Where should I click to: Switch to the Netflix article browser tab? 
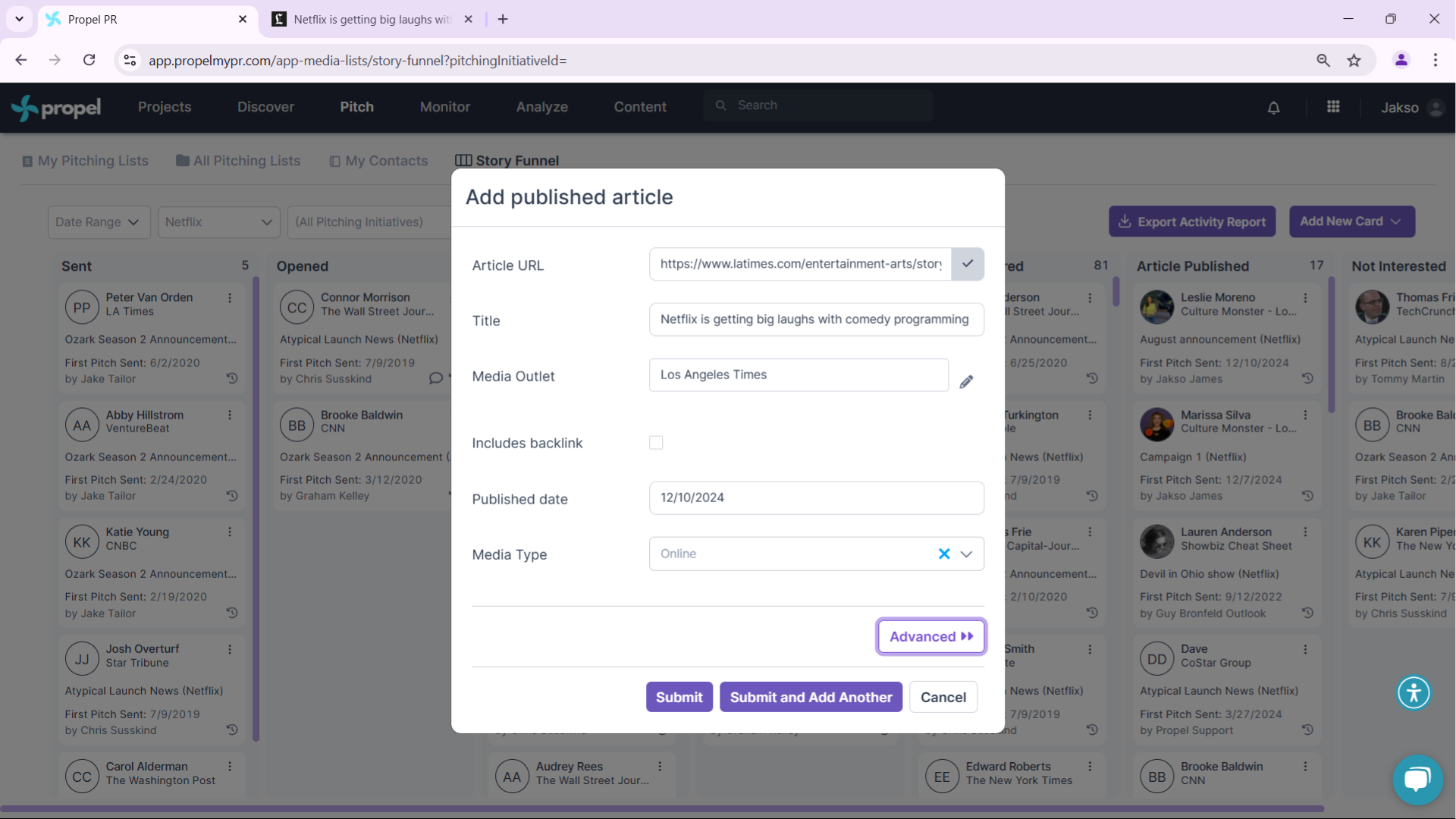point(373,20)
